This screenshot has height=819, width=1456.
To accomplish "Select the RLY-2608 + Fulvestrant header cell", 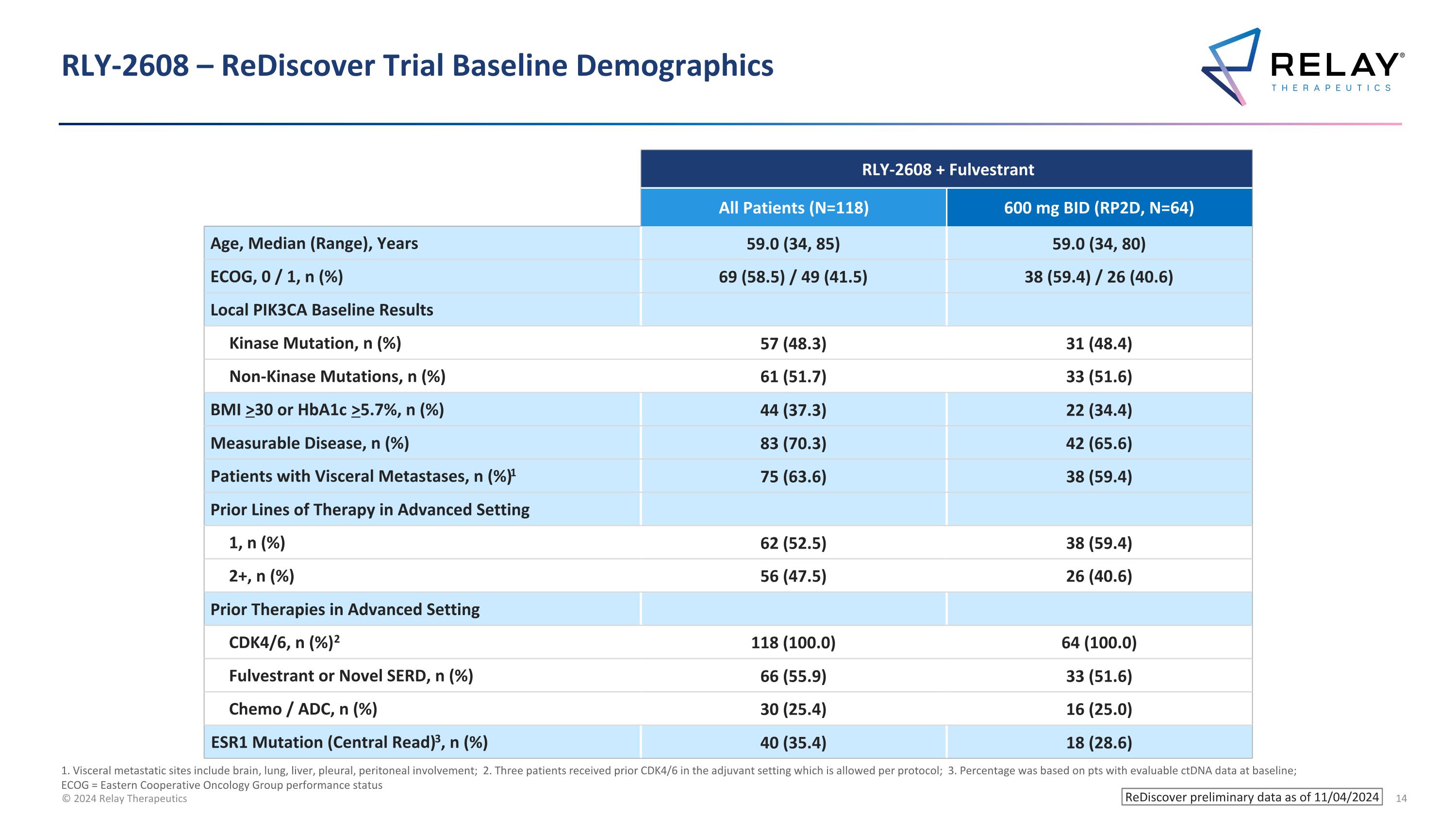I will [947, 169].
